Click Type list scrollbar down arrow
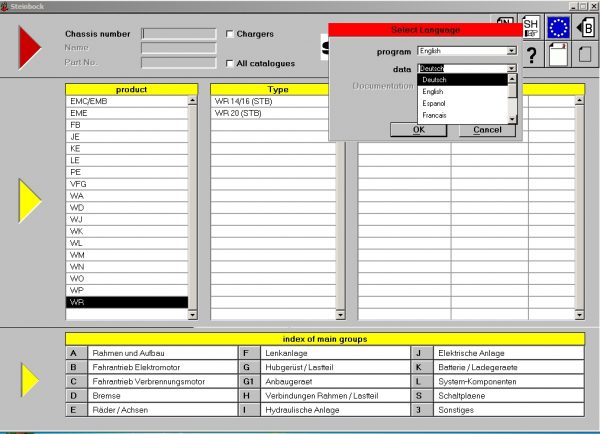 [x=340, y=315]
